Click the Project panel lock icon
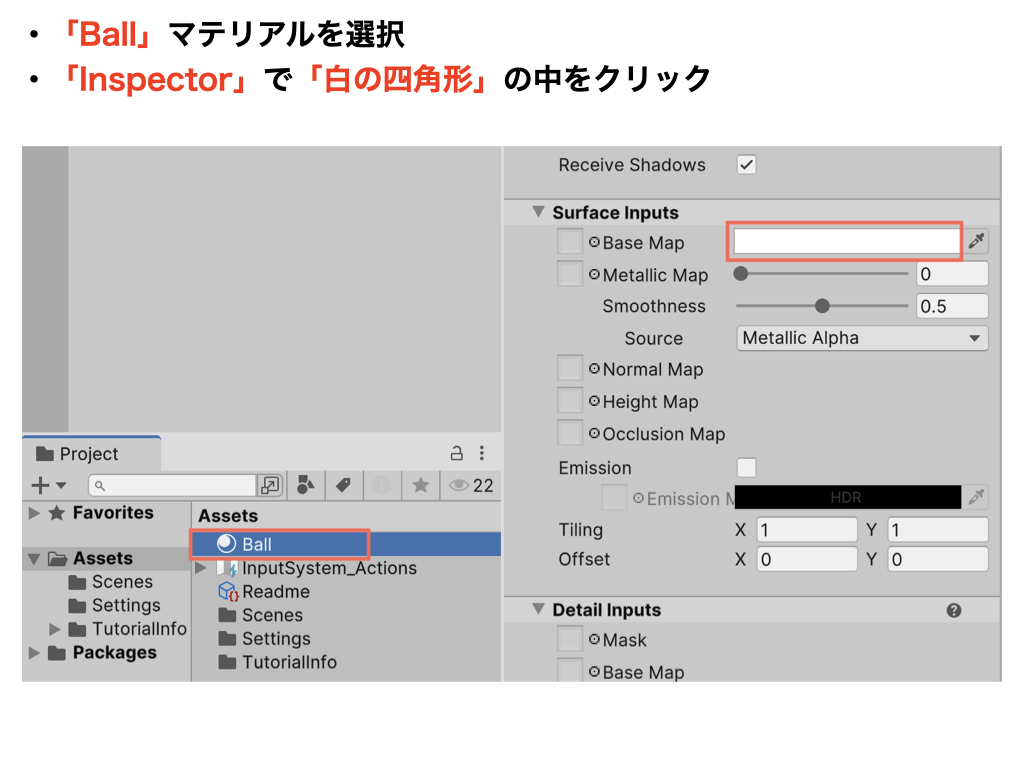 pos(456,453)
